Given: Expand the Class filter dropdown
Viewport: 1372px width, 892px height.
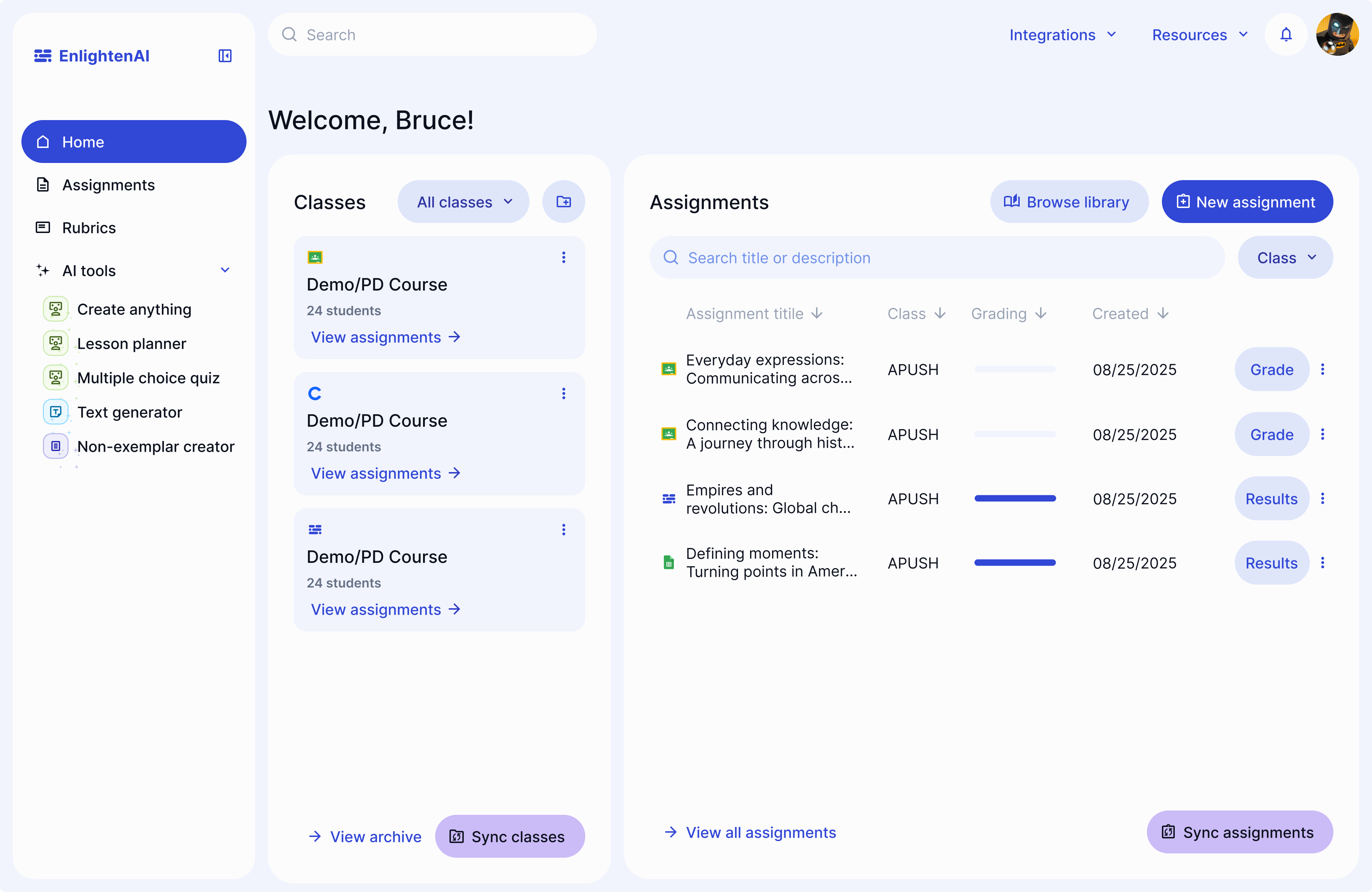Looking at the screenshot, I should pos(1285,258).
